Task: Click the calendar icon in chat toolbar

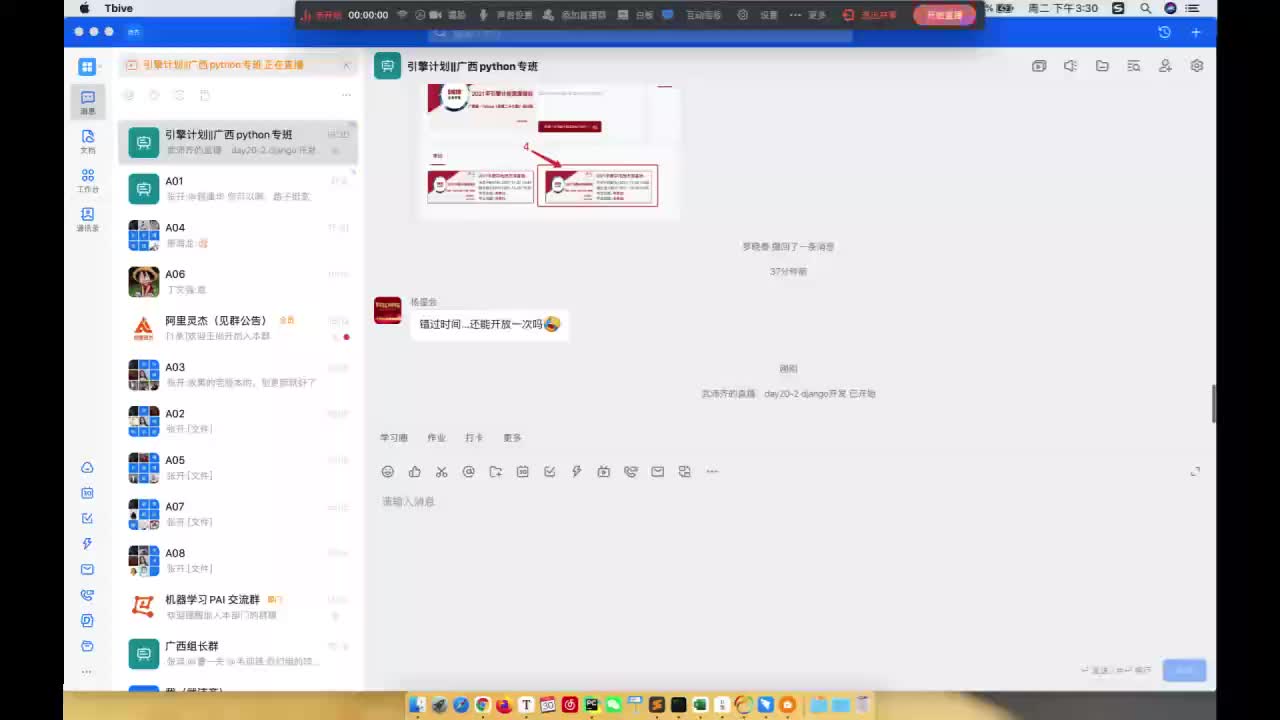Action: pyautogui.click(x=523, y=472)
